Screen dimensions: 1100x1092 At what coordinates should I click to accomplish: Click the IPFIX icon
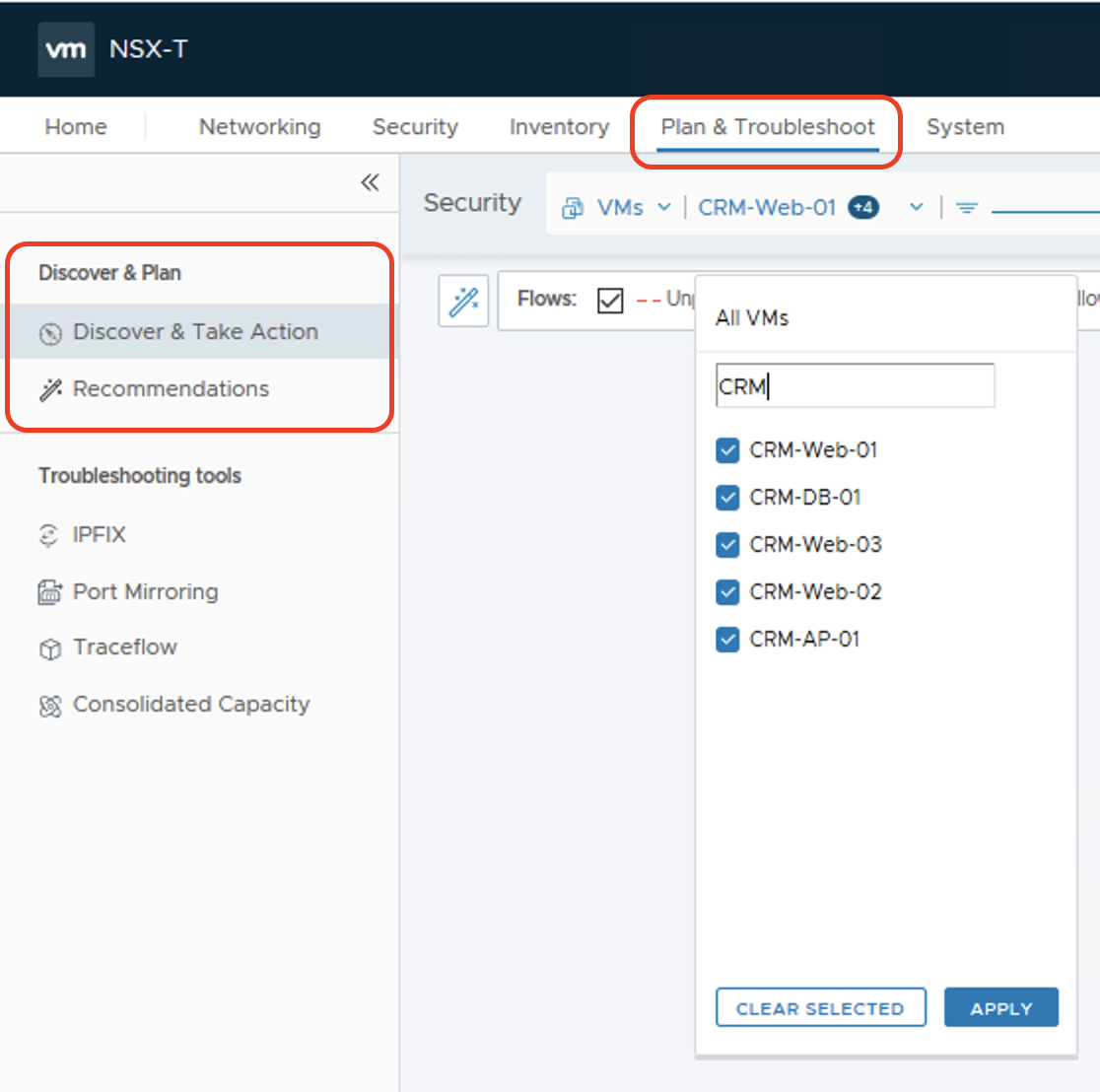click(48, 535)
